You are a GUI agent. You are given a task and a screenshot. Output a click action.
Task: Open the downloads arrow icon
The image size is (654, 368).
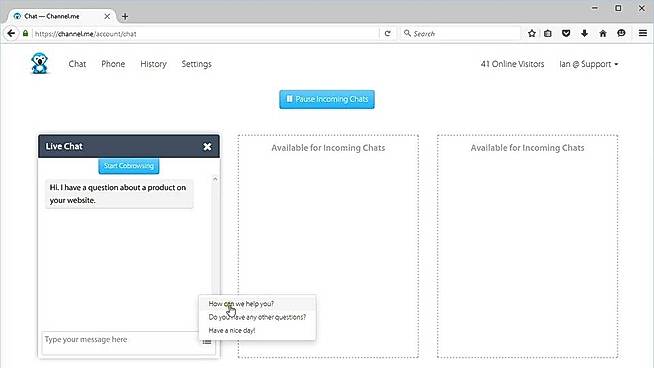(x=584, y=33)
